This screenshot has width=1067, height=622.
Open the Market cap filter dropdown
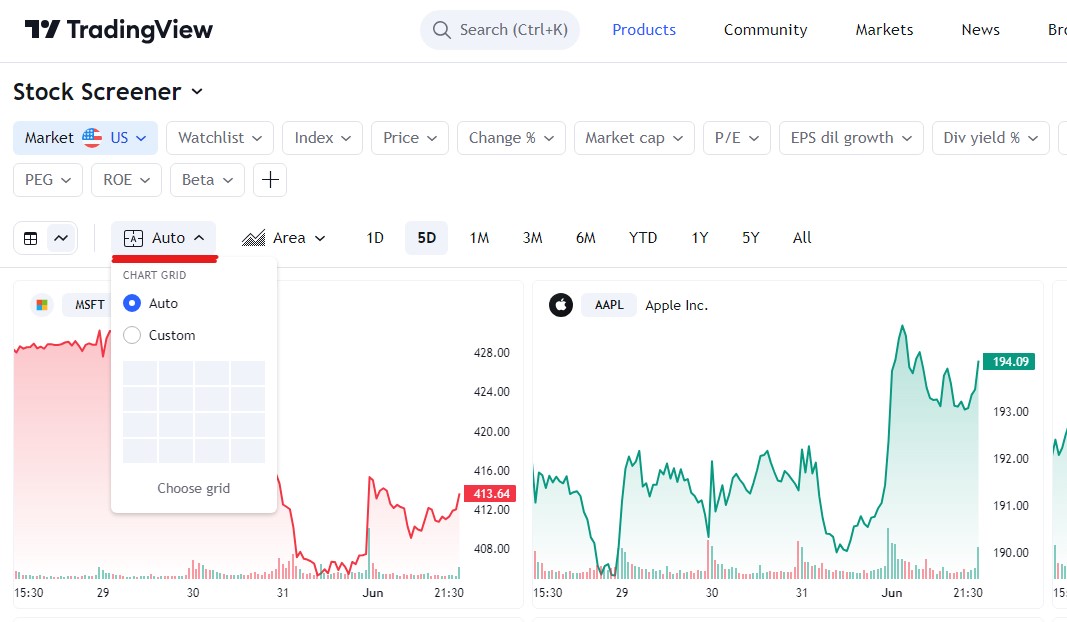634,138
